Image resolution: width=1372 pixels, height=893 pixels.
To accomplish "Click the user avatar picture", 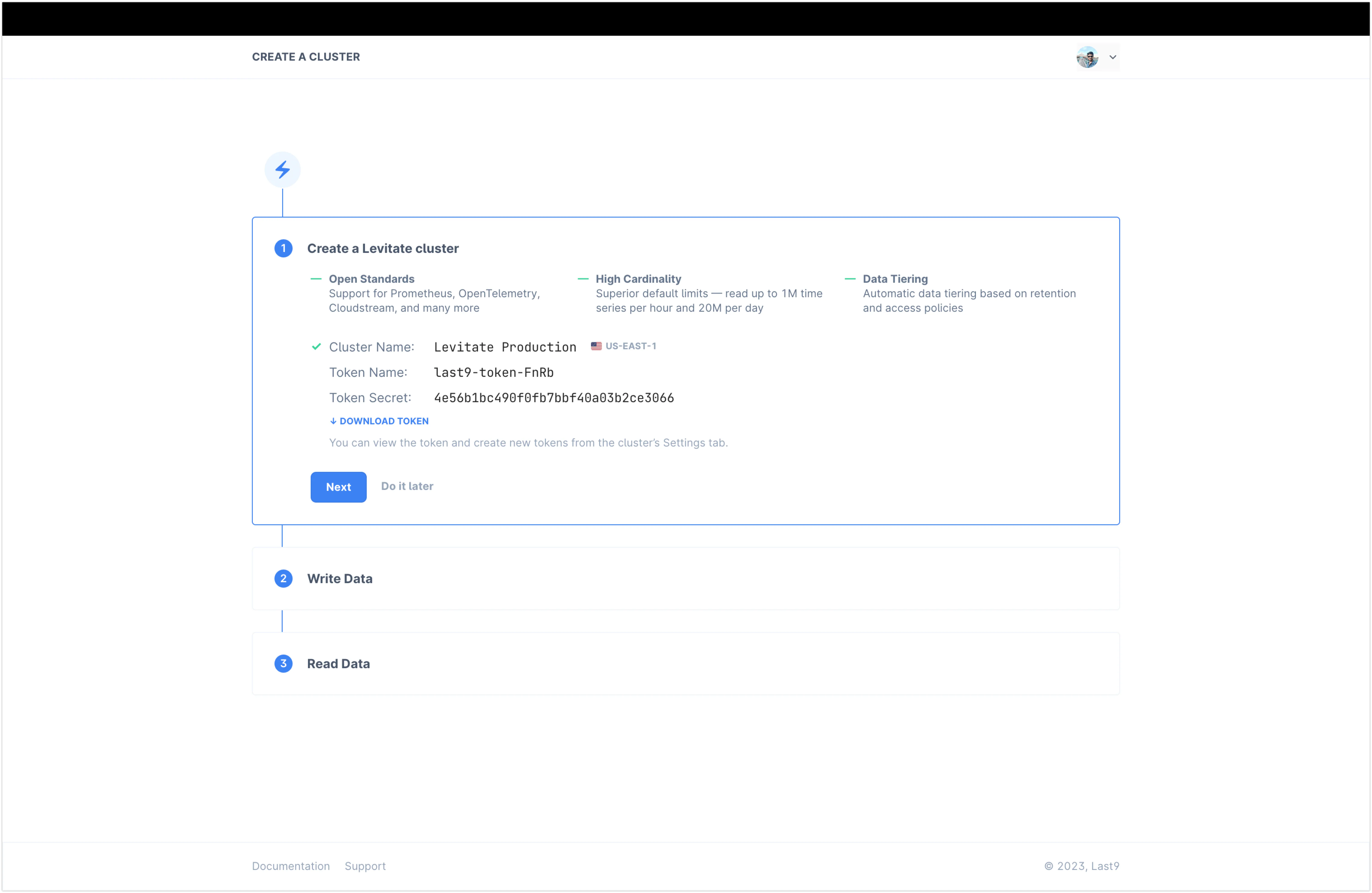I will (x=1087, y=57).
